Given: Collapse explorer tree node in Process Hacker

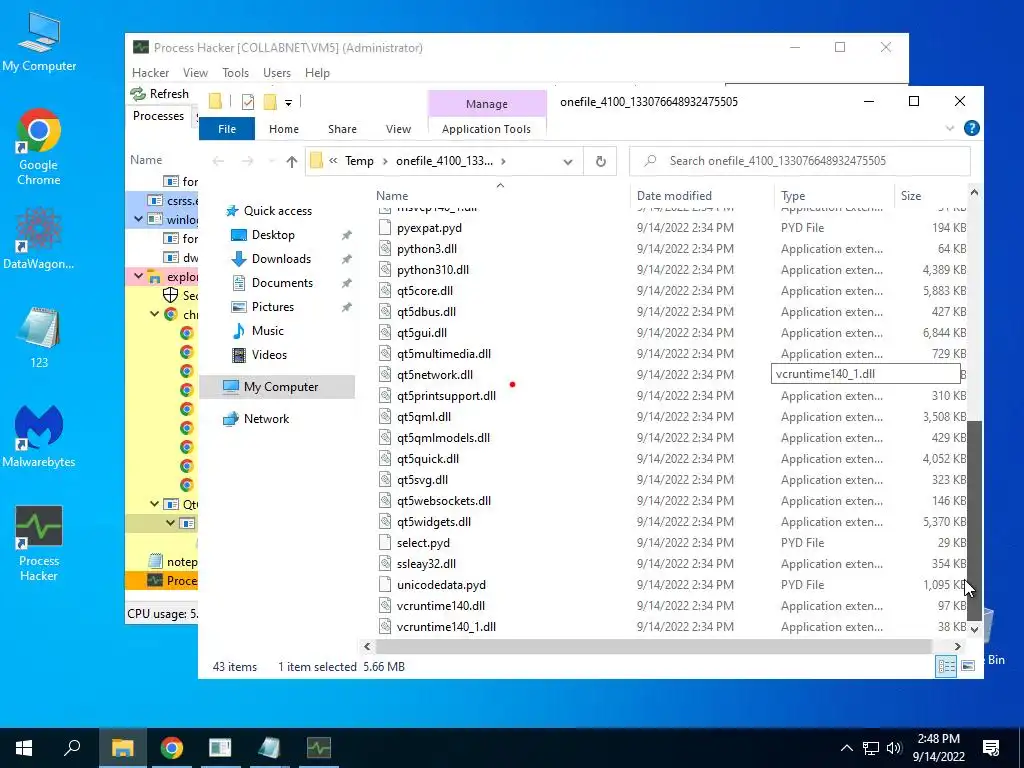Looking at the screenshot, I should [138, 277].
